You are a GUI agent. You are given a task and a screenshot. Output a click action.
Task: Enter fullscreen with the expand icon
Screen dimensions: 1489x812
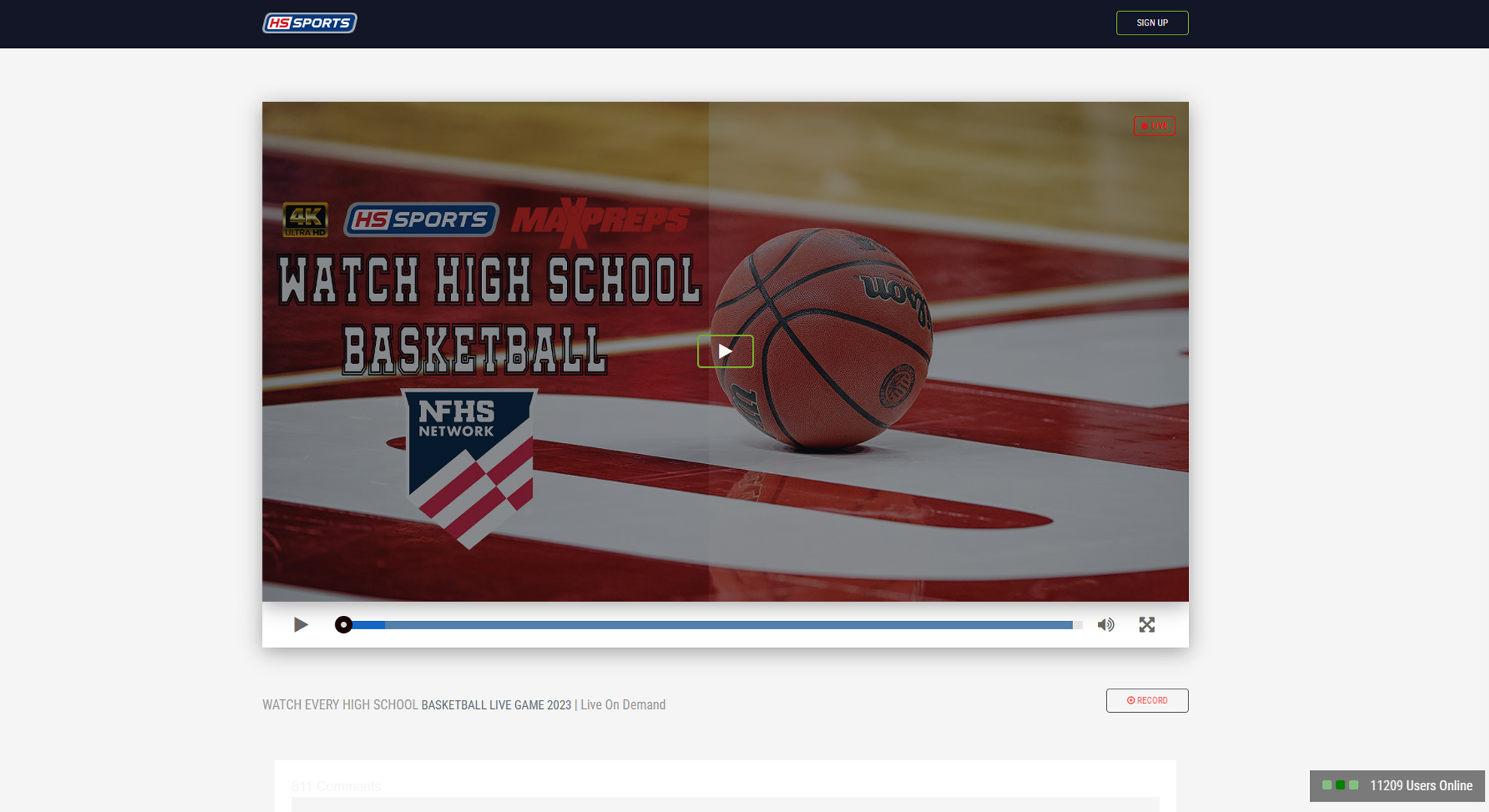click(x=1147, y=625)
